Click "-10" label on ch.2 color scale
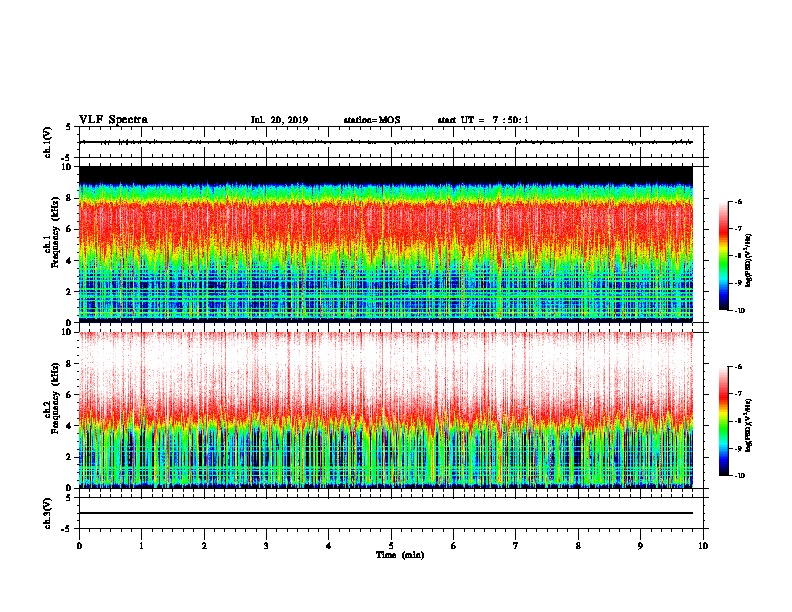 739,476
